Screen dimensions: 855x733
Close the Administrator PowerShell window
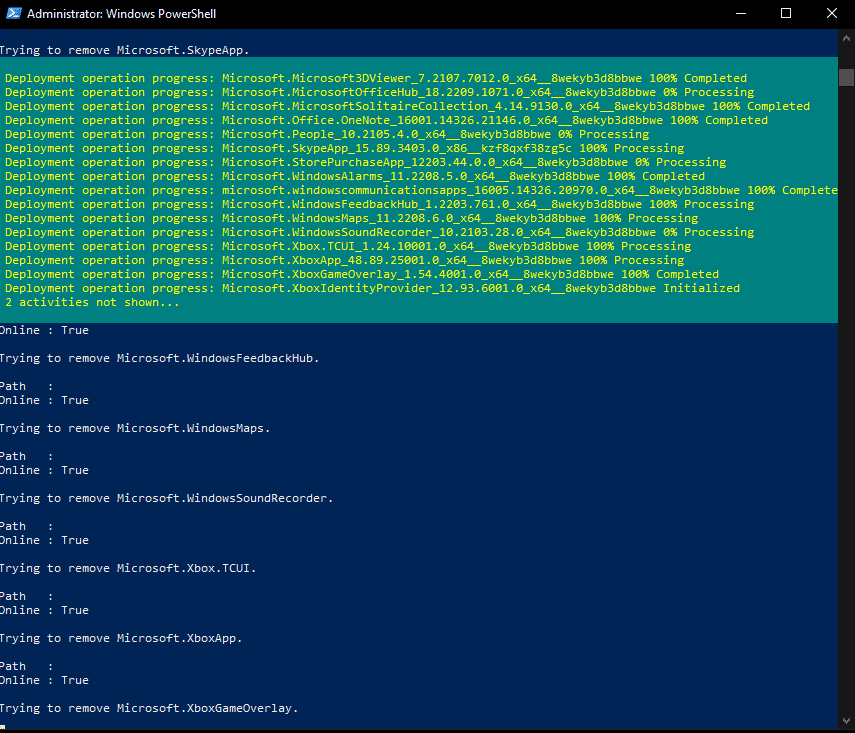[x=831, y=14]
